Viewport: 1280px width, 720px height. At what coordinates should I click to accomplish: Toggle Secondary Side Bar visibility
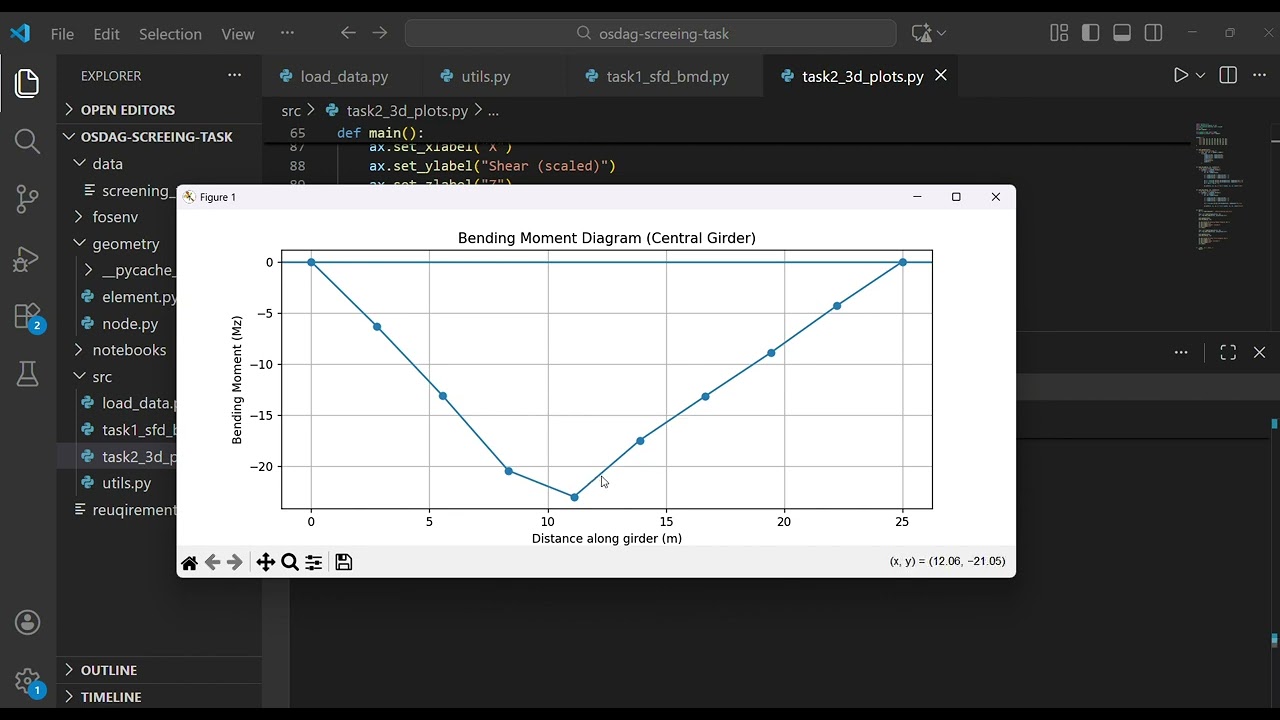coord(1153,33)
